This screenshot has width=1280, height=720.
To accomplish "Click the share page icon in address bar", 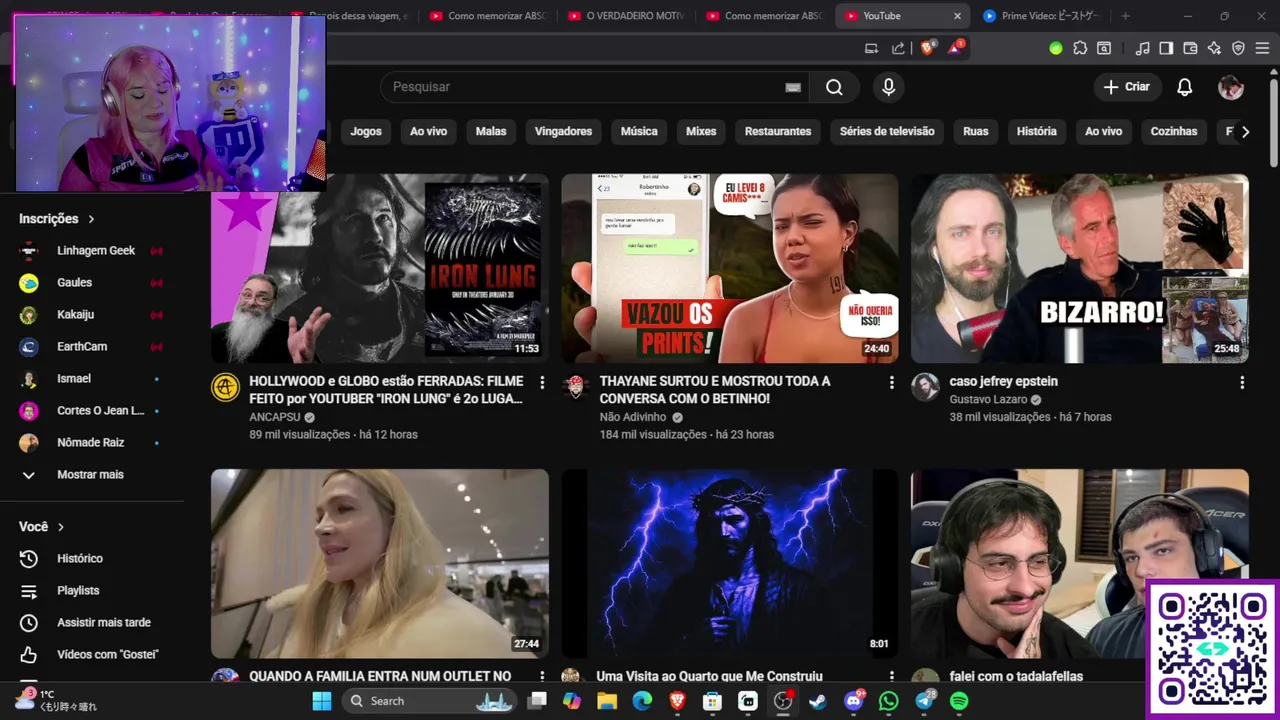I will 898,48.
